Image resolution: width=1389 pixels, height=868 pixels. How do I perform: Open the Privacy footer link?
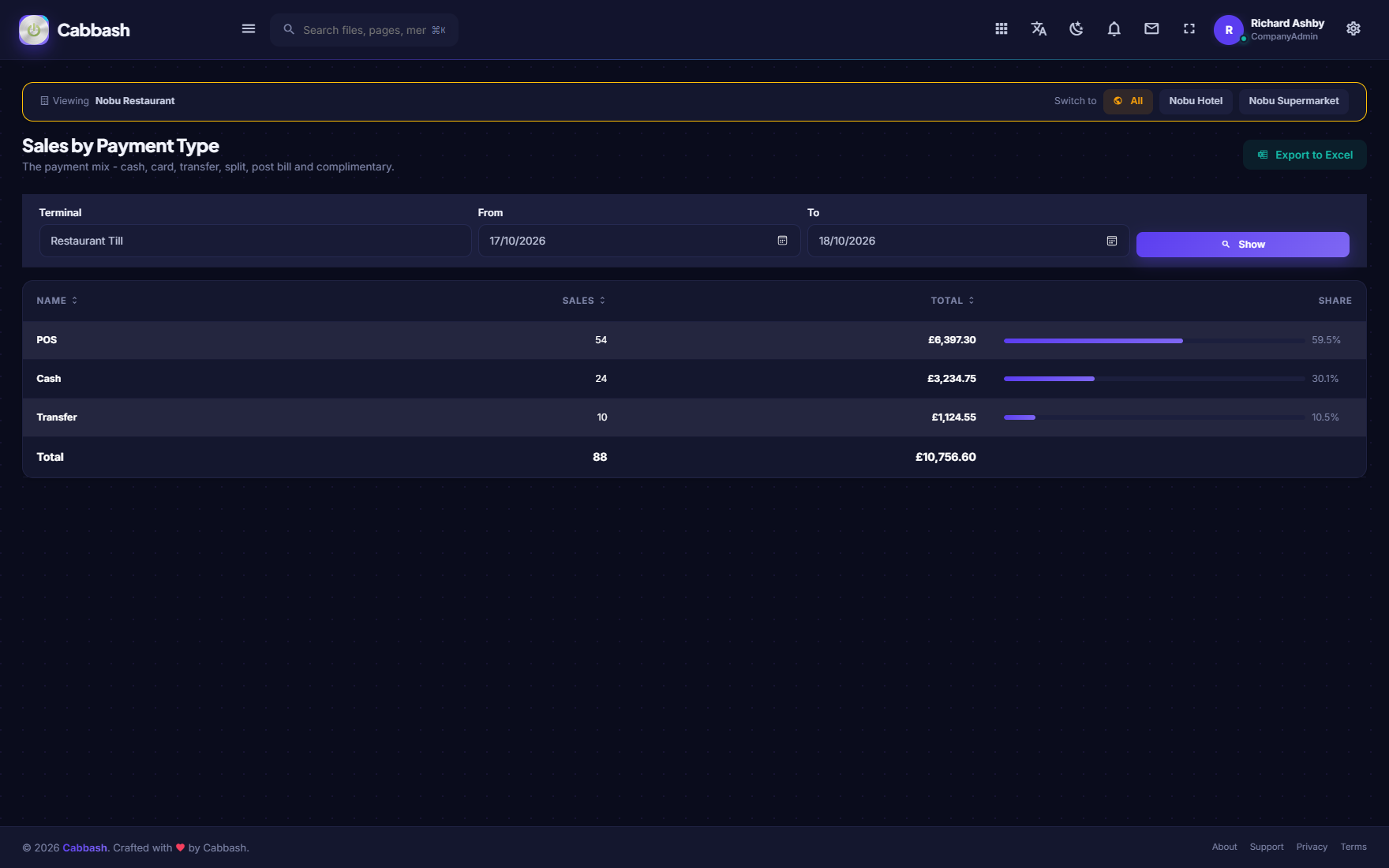pyautogui.click(x=1312, y=847)
